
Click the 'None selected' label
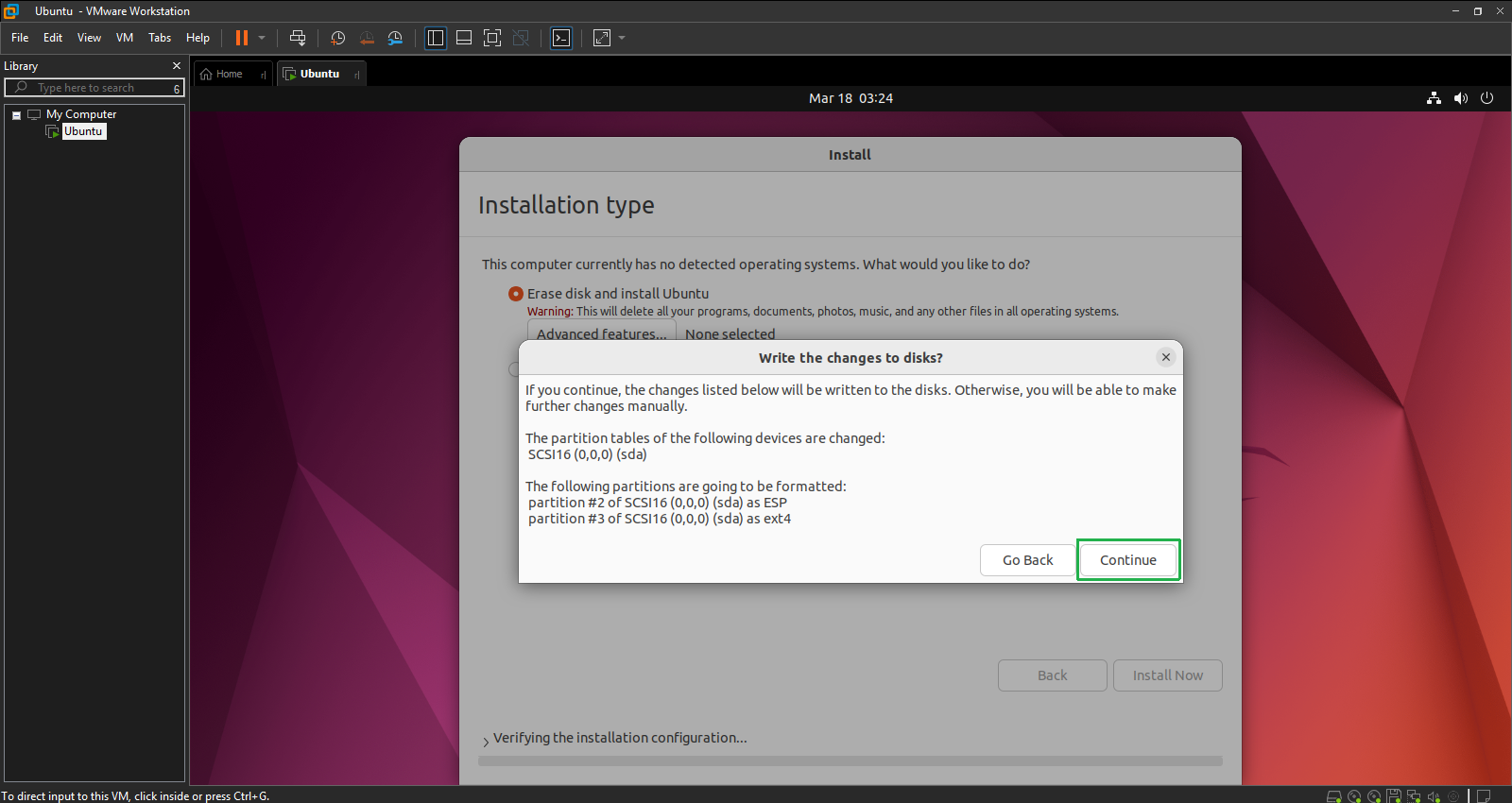[730, 333]
